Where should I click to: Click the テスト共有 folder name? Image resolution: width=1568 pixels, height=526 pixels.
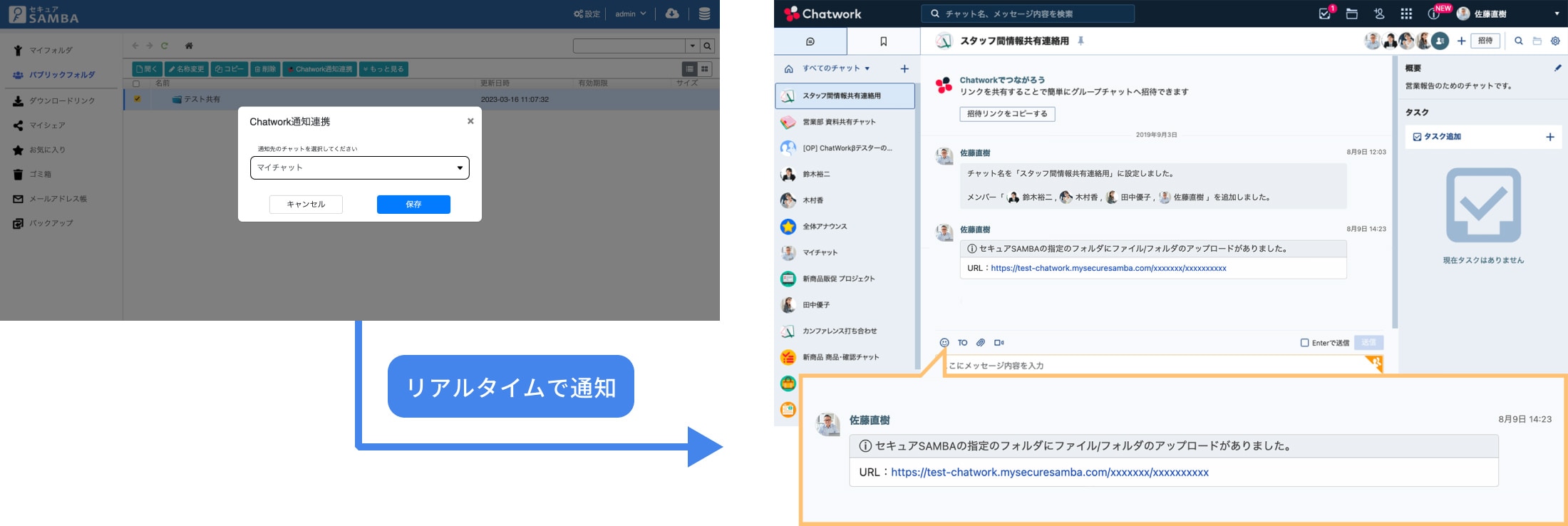202,99
